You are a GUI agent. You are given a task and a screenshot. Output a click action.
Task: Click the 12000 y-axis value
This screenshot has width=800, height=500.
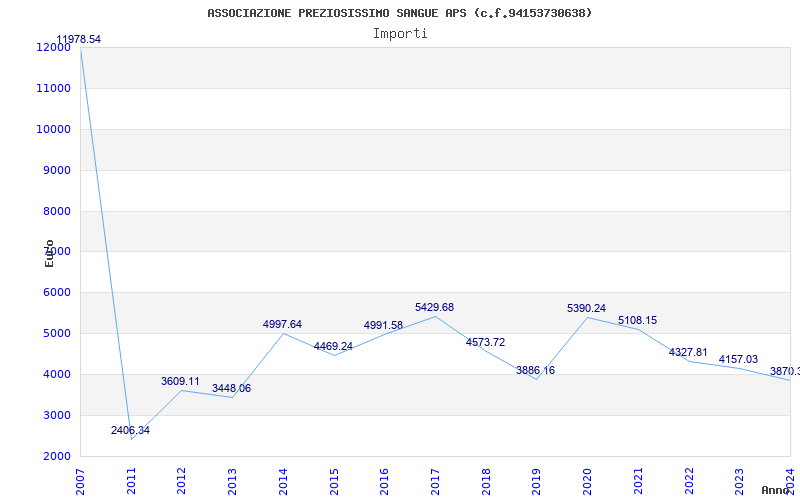tap(53, 47)
